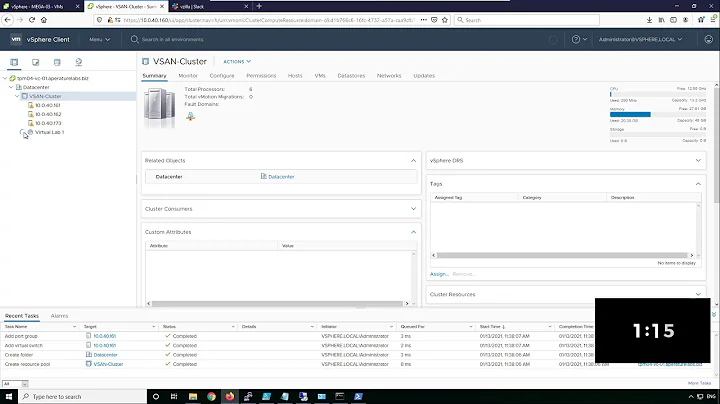720x404 pixels.
Task: Switch to the Networks tab
Action: [389, 76]
